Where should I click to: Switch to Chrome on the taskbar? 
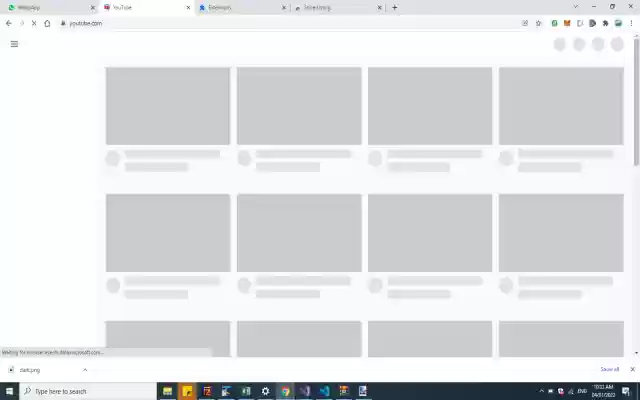click(285, 391)
